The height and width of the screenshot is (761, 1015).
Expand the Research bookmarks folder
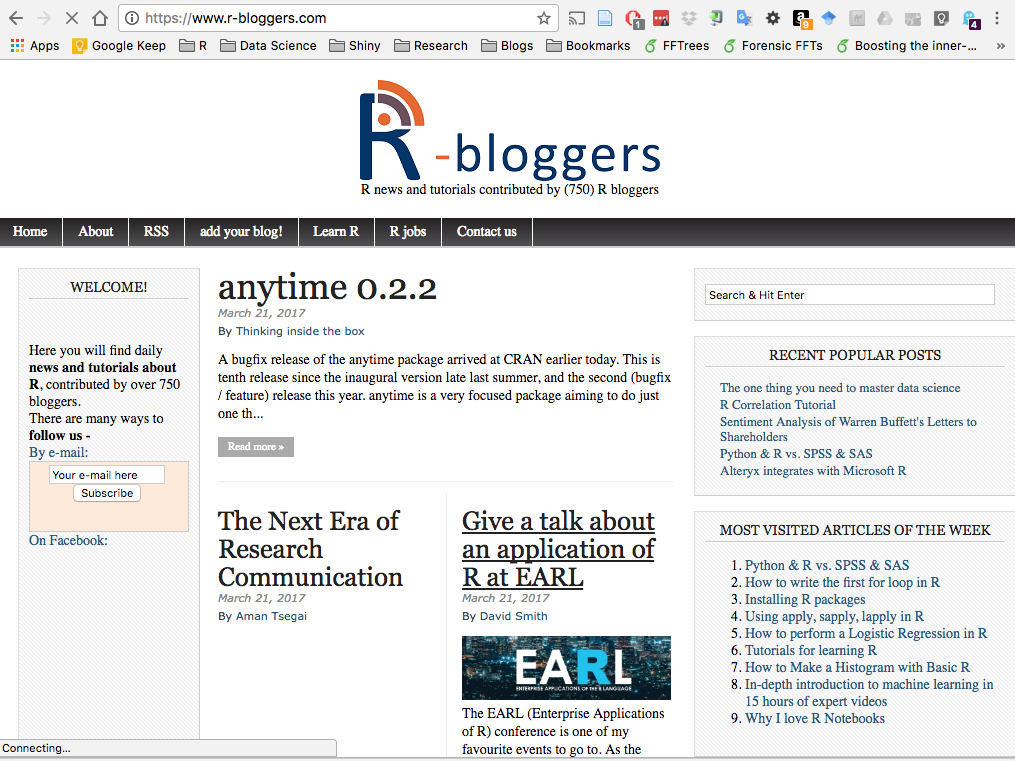[x=430, y=45]
